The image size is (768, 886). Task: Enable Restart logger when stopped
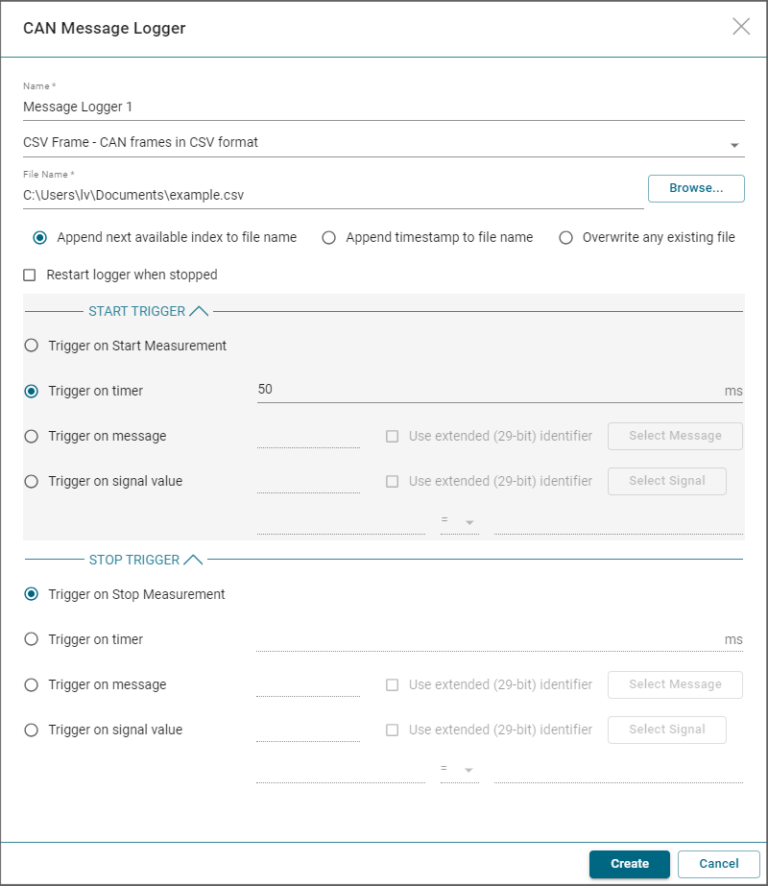pyautogui.click(x=29, y=275)
